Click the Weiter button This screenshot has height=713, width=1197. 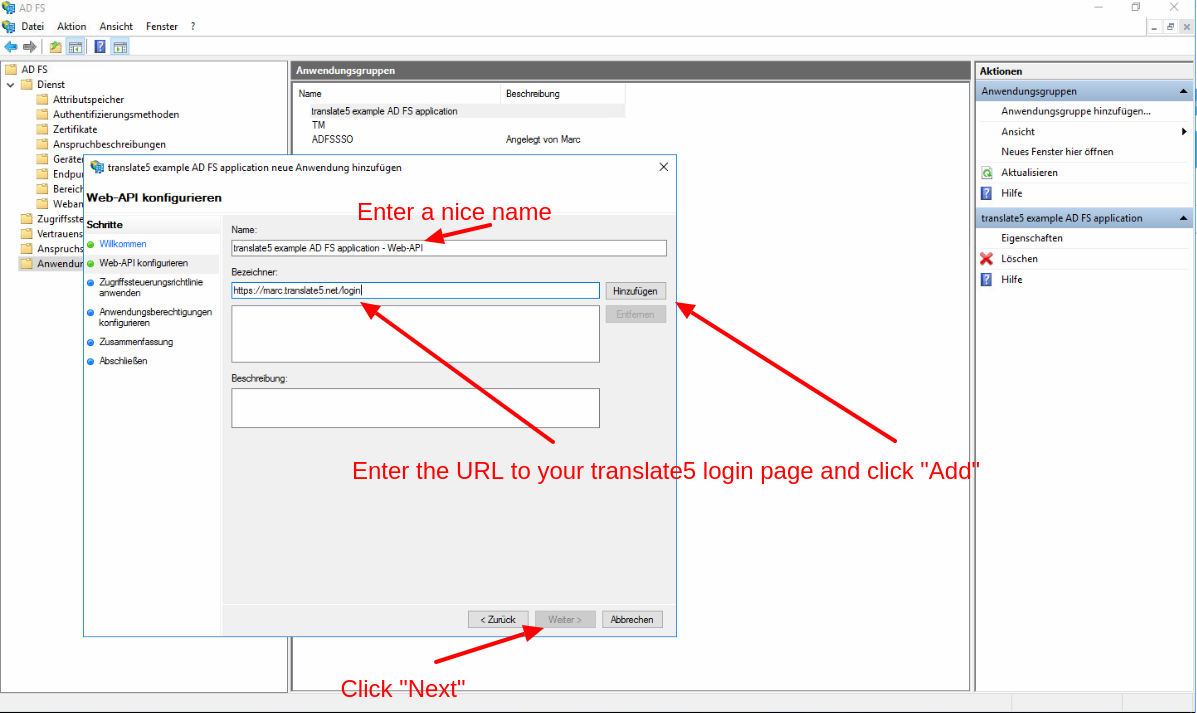(565, 619)
